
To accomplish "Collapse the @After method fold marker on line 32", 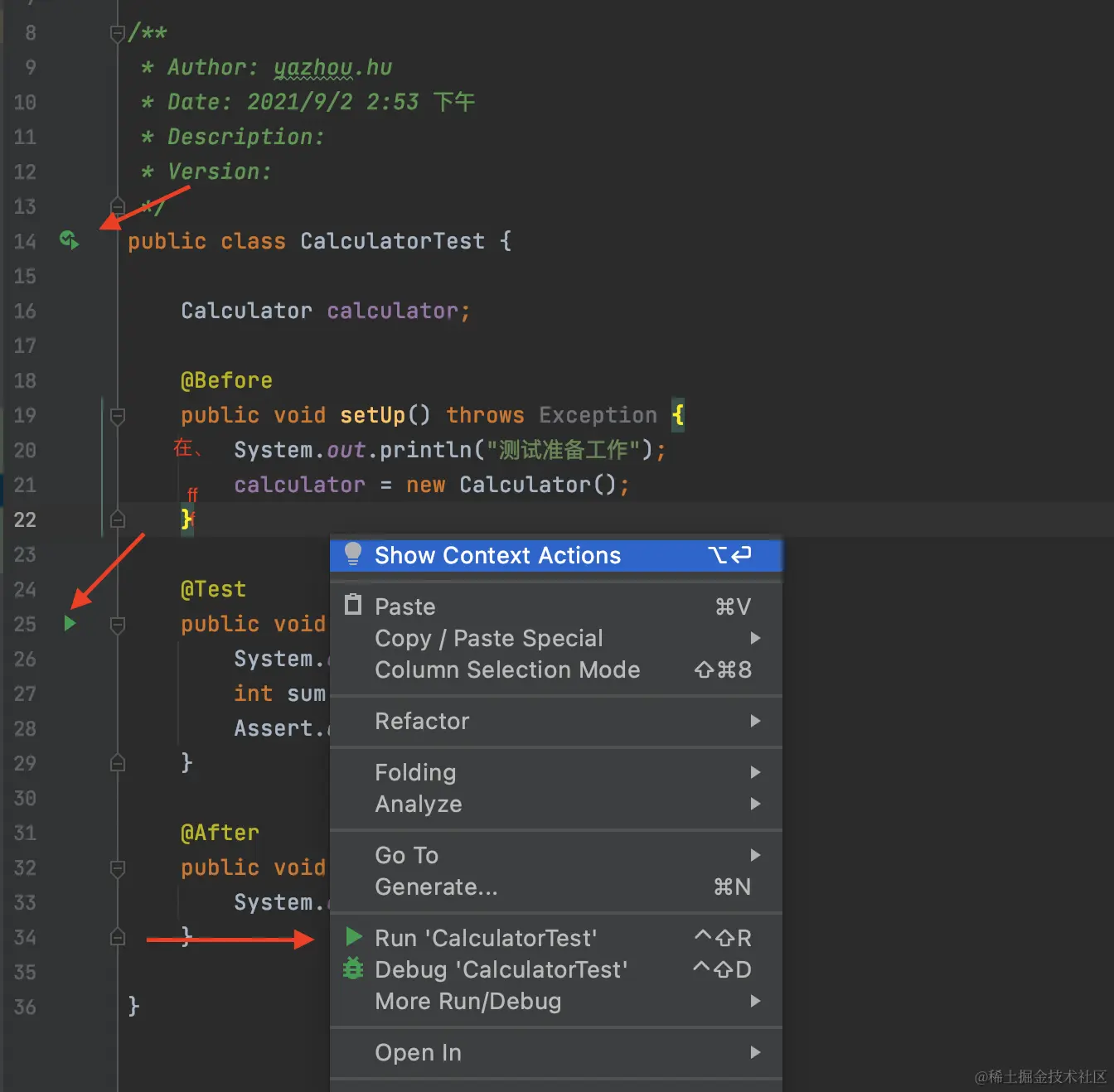I will [117, 867].
